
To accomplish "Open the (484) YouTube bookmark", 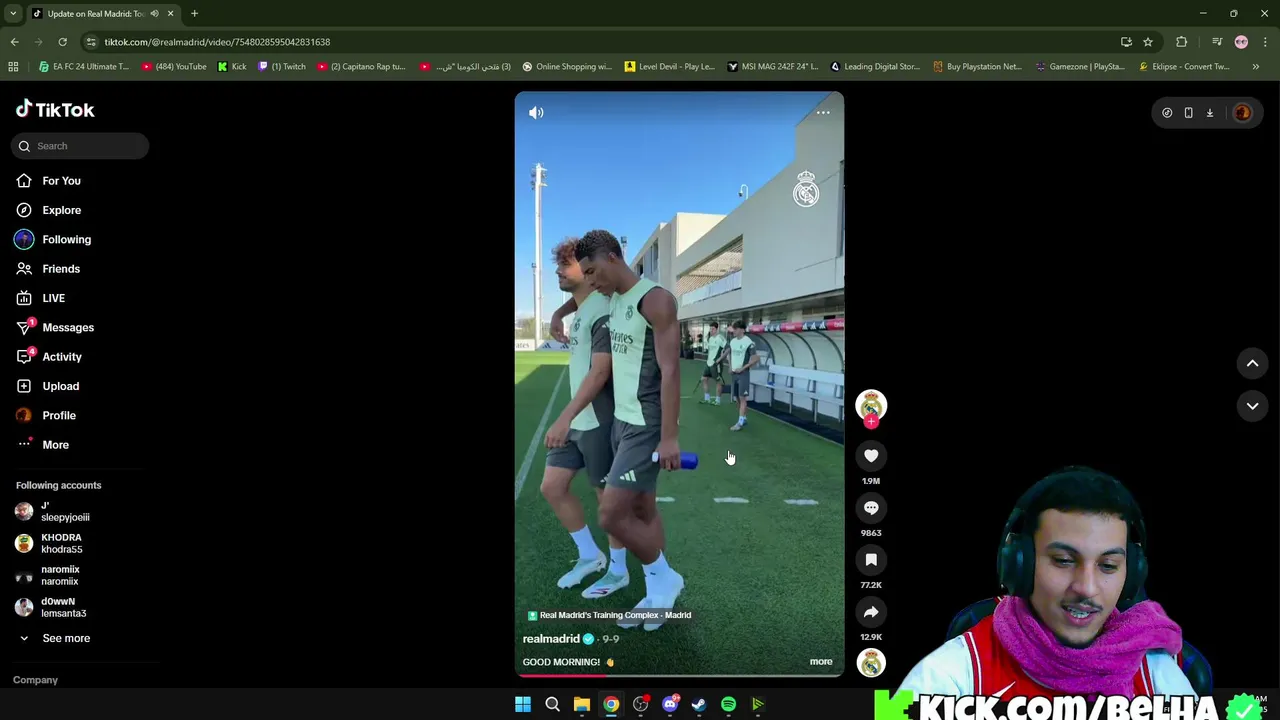I will [x=174, y=67].
